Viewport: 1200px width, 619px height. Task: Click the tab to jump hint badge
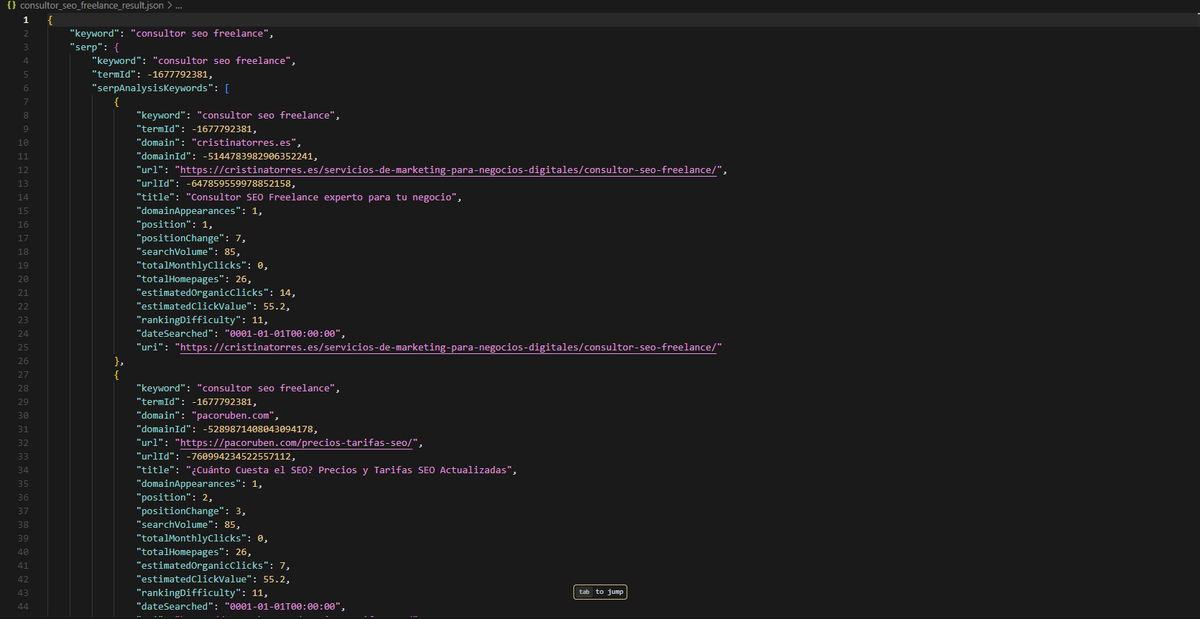(x=599, y=591)
